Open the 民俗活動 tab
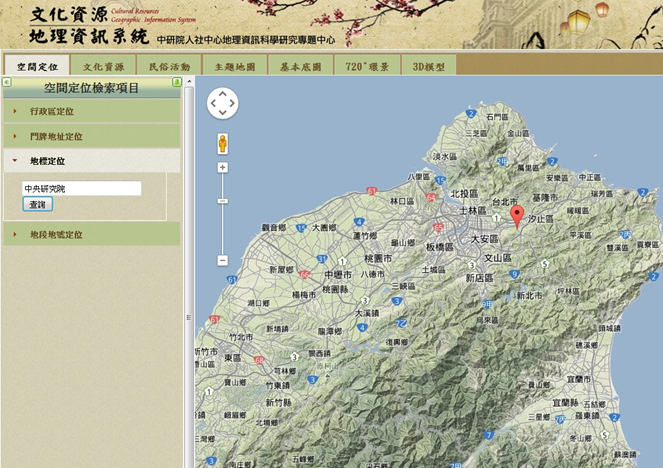This screenshot has width=663, height=468. point(169,66)
